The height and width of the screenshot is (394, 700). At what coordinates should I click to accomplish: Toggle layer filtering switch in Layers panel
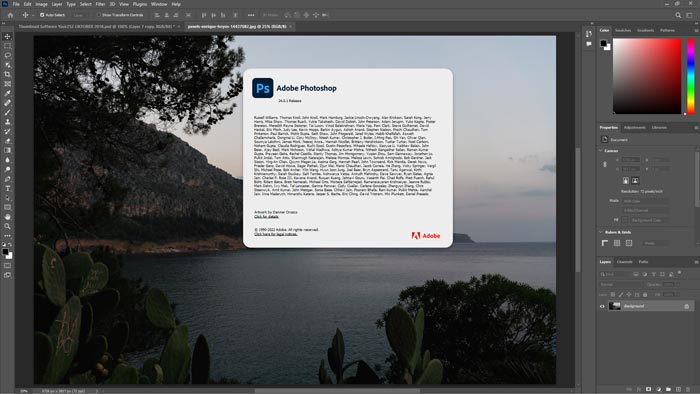pos(679,272)
